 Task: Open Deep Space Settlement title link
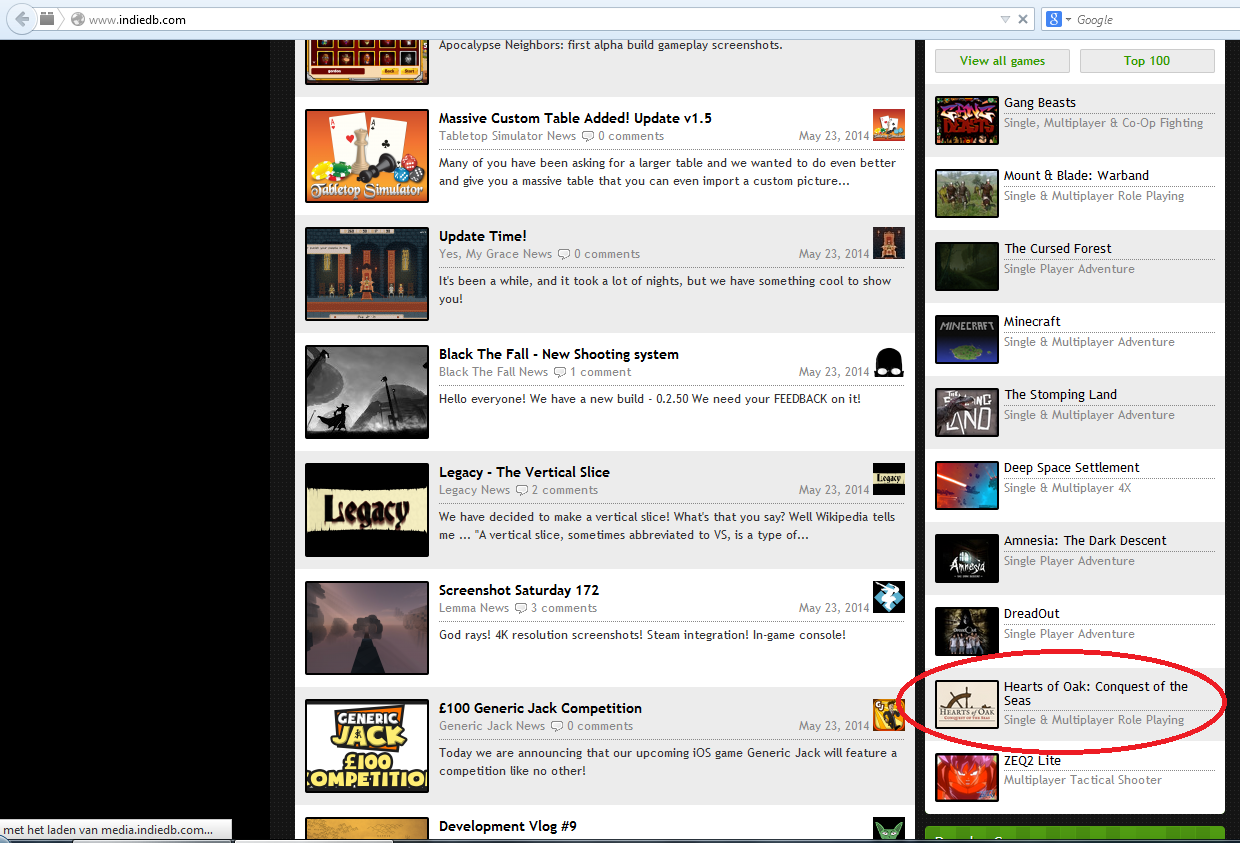click(1071, 468)
